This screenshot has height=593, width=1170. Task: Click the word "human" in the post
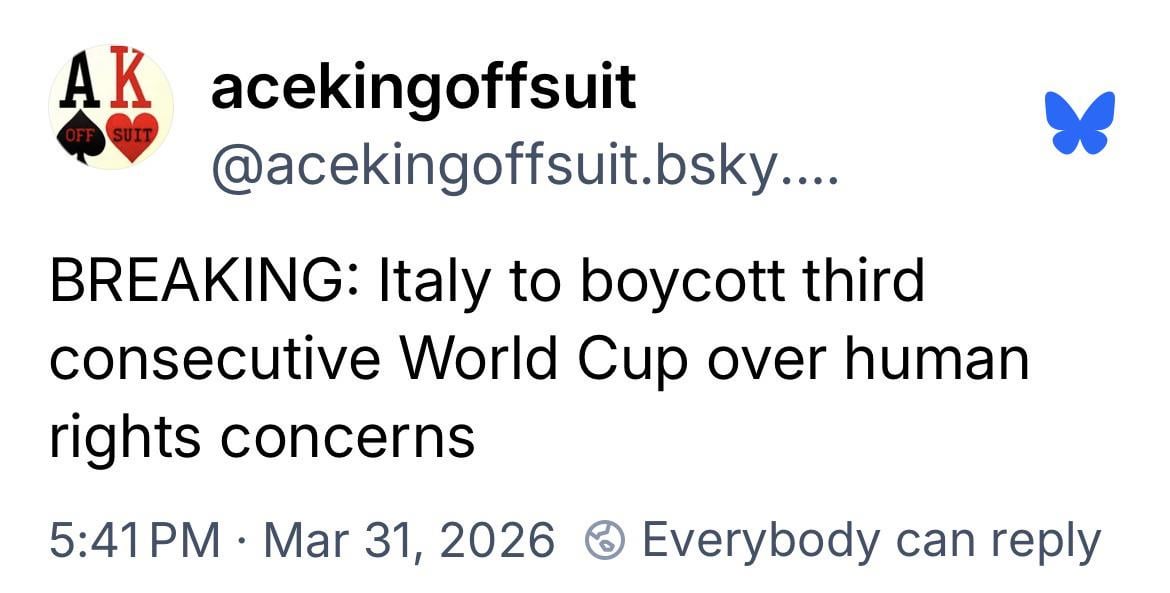(x=936, y=359)
